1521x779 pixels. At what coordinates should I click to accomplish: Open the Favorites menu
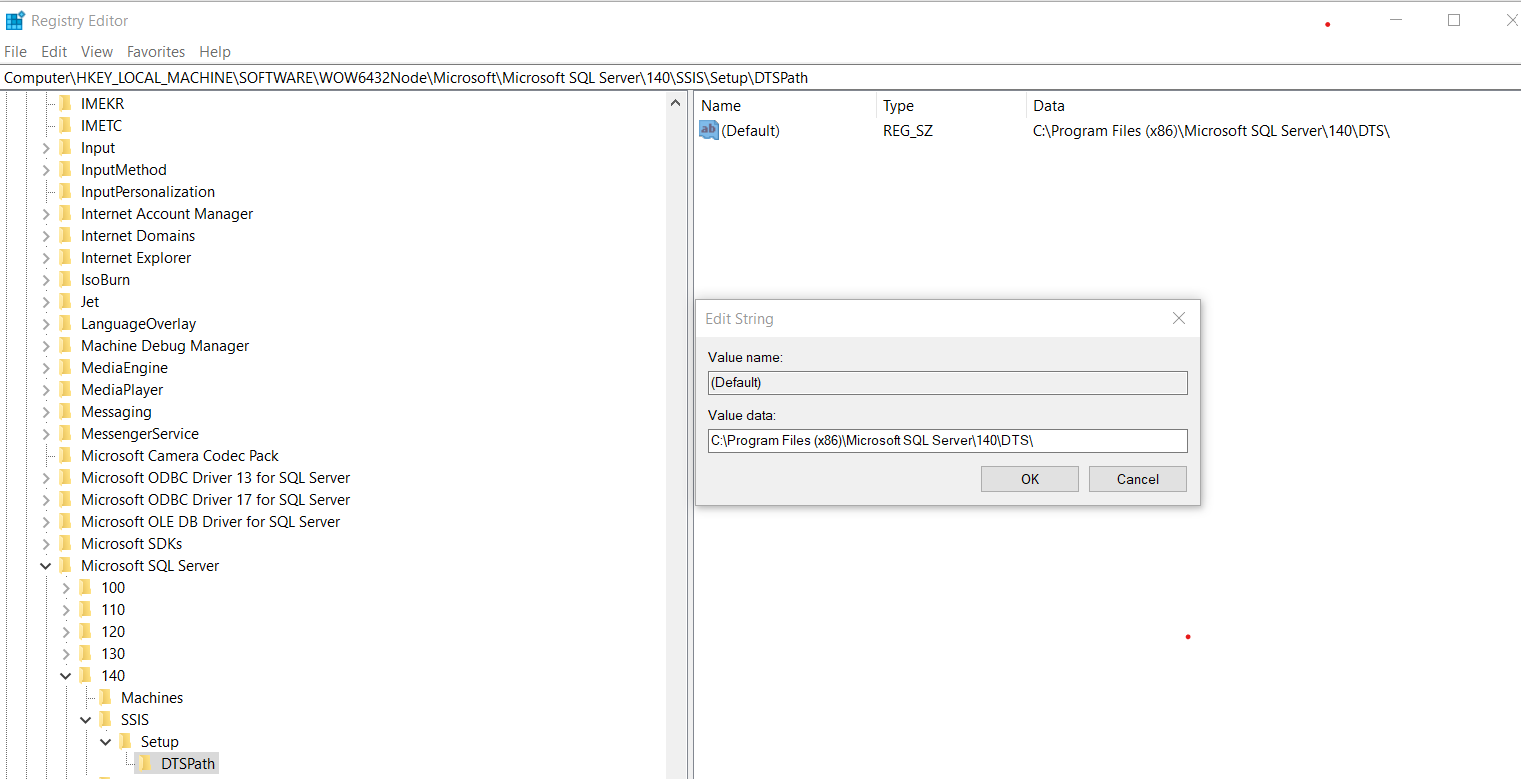pos(156,51)
